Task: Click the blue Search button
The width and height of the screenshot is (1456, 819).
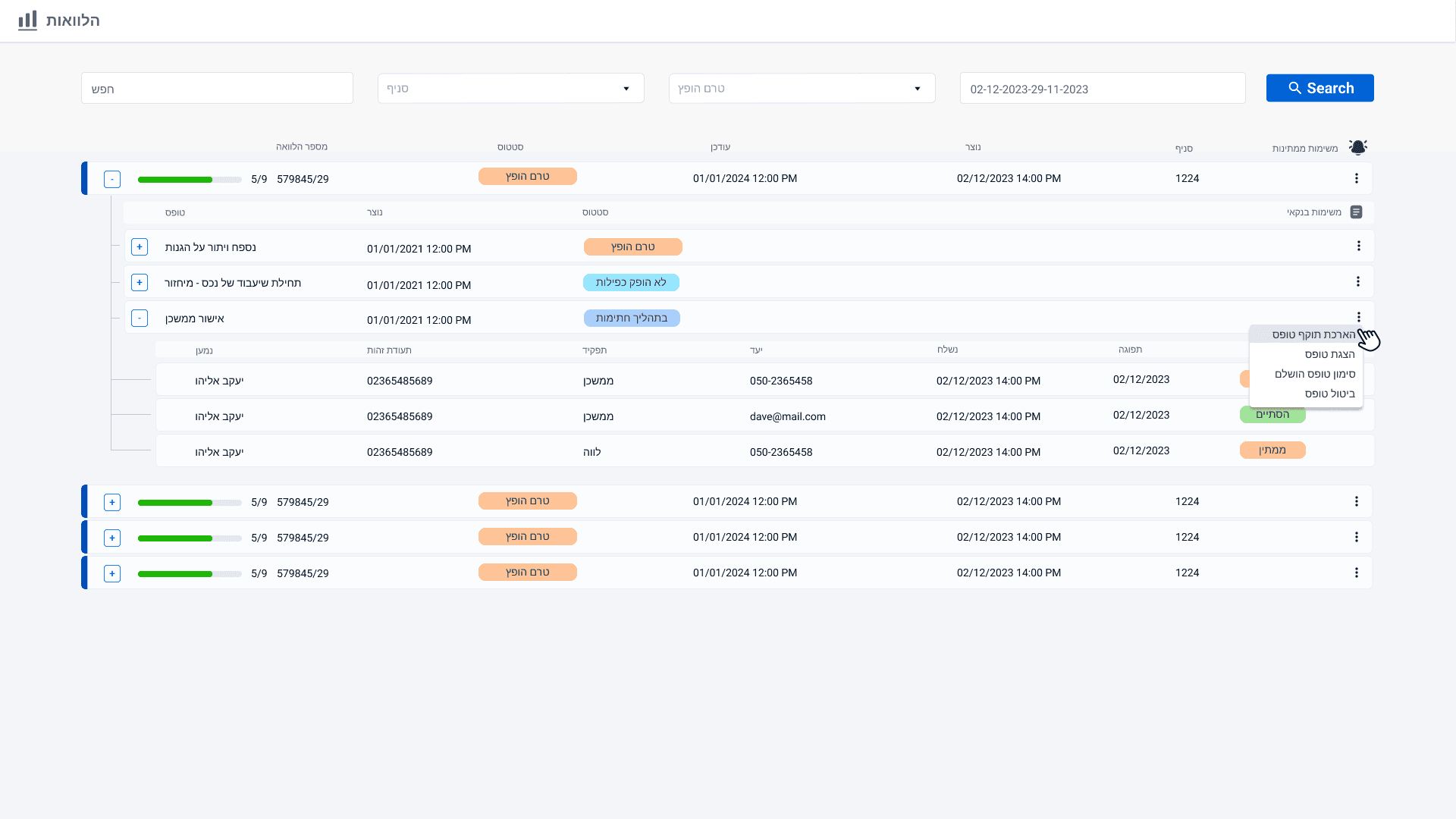Action: point(1319,88)
